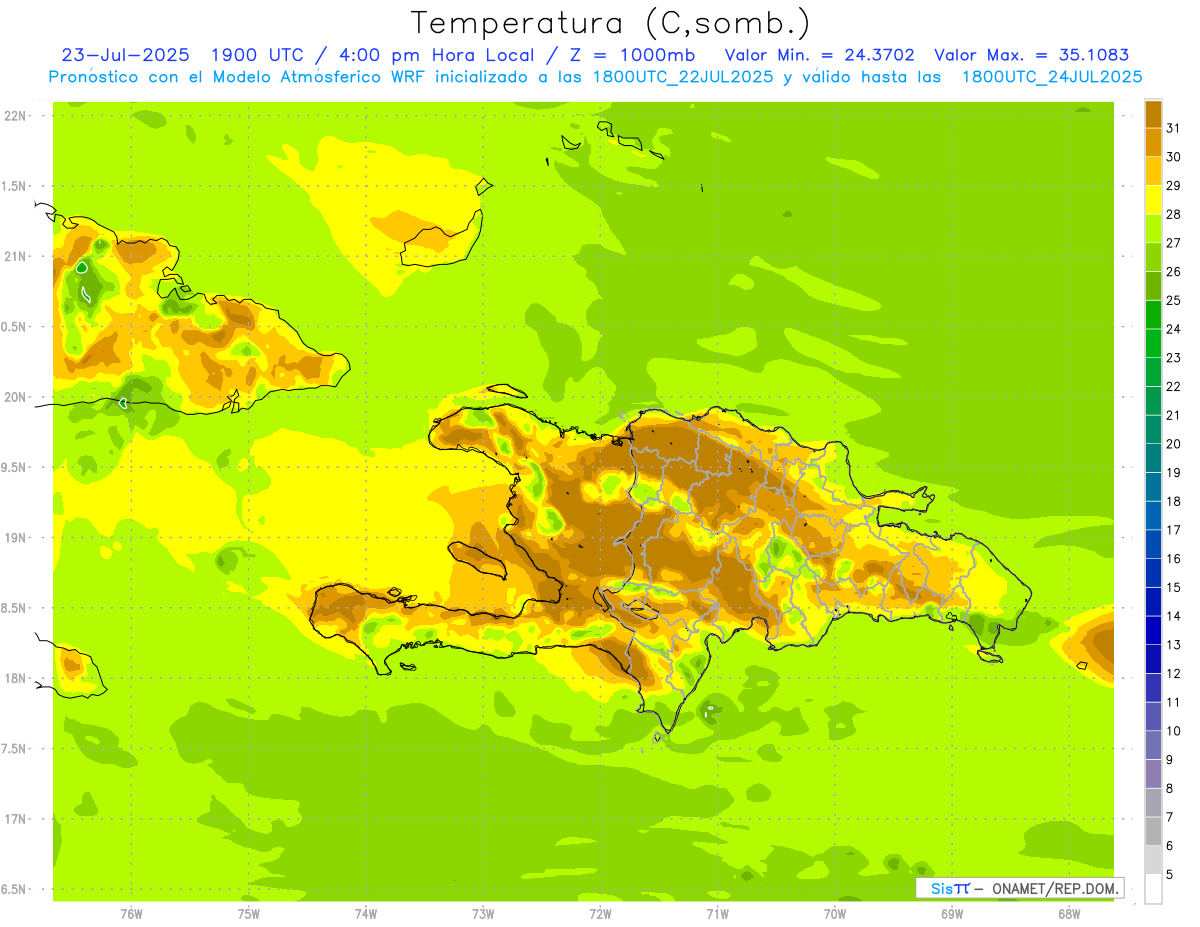
Task: Click the '19N' latitude label
Action: pos(15,538)
